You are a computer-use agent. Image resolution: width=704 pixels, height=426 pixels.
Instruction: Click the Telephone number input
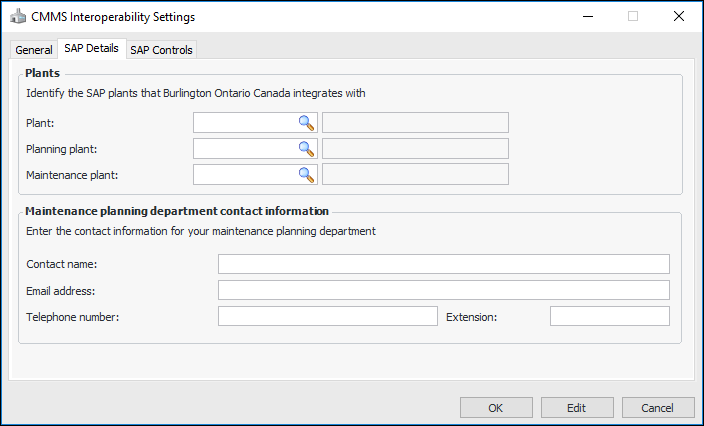pyautogui.click(x=327, y=316)
